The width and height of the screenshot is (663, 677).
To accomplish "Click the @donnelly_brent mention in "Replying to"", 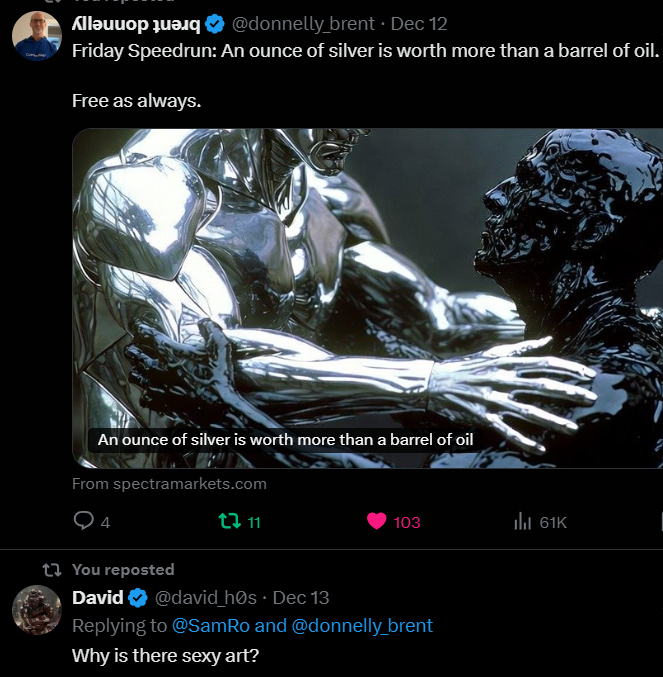I will [362, 626].
